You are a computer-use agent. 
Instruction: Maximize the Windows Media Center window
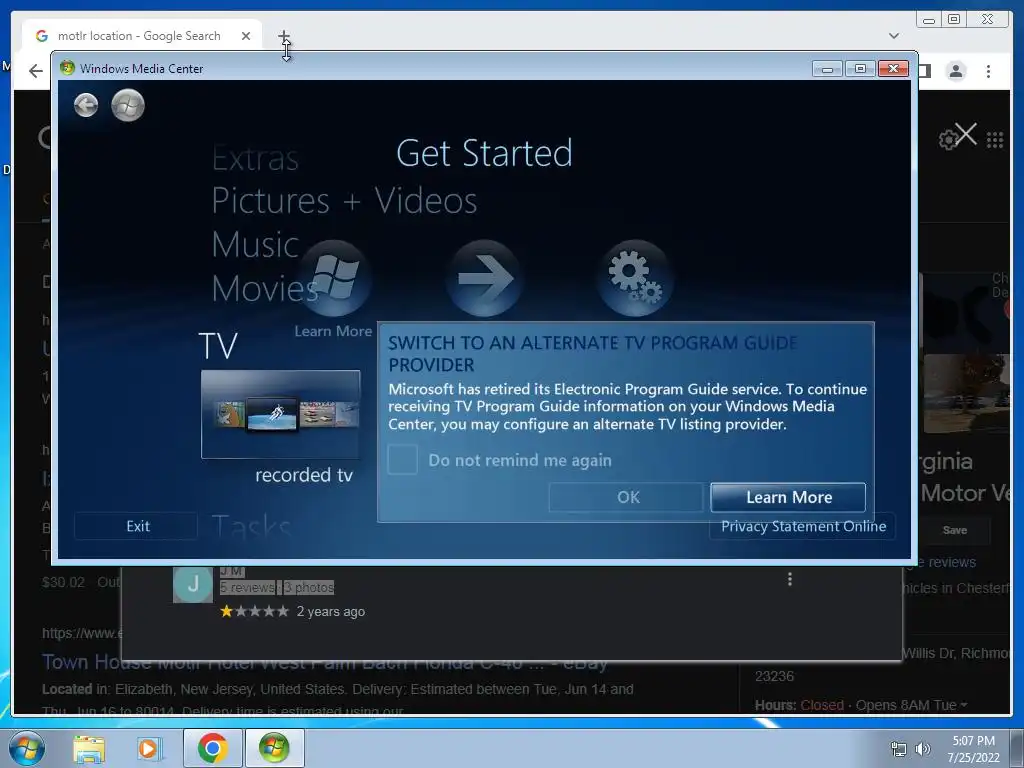861,69
